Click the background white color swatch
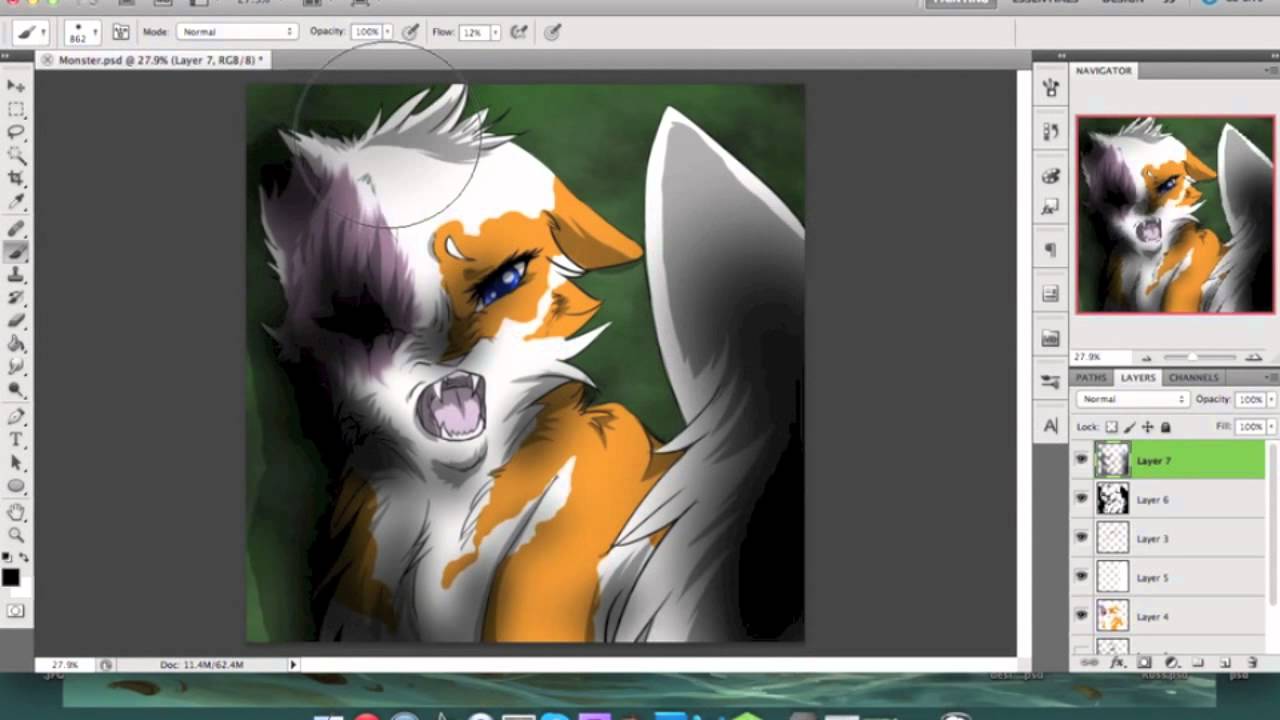 click(24, 589)
